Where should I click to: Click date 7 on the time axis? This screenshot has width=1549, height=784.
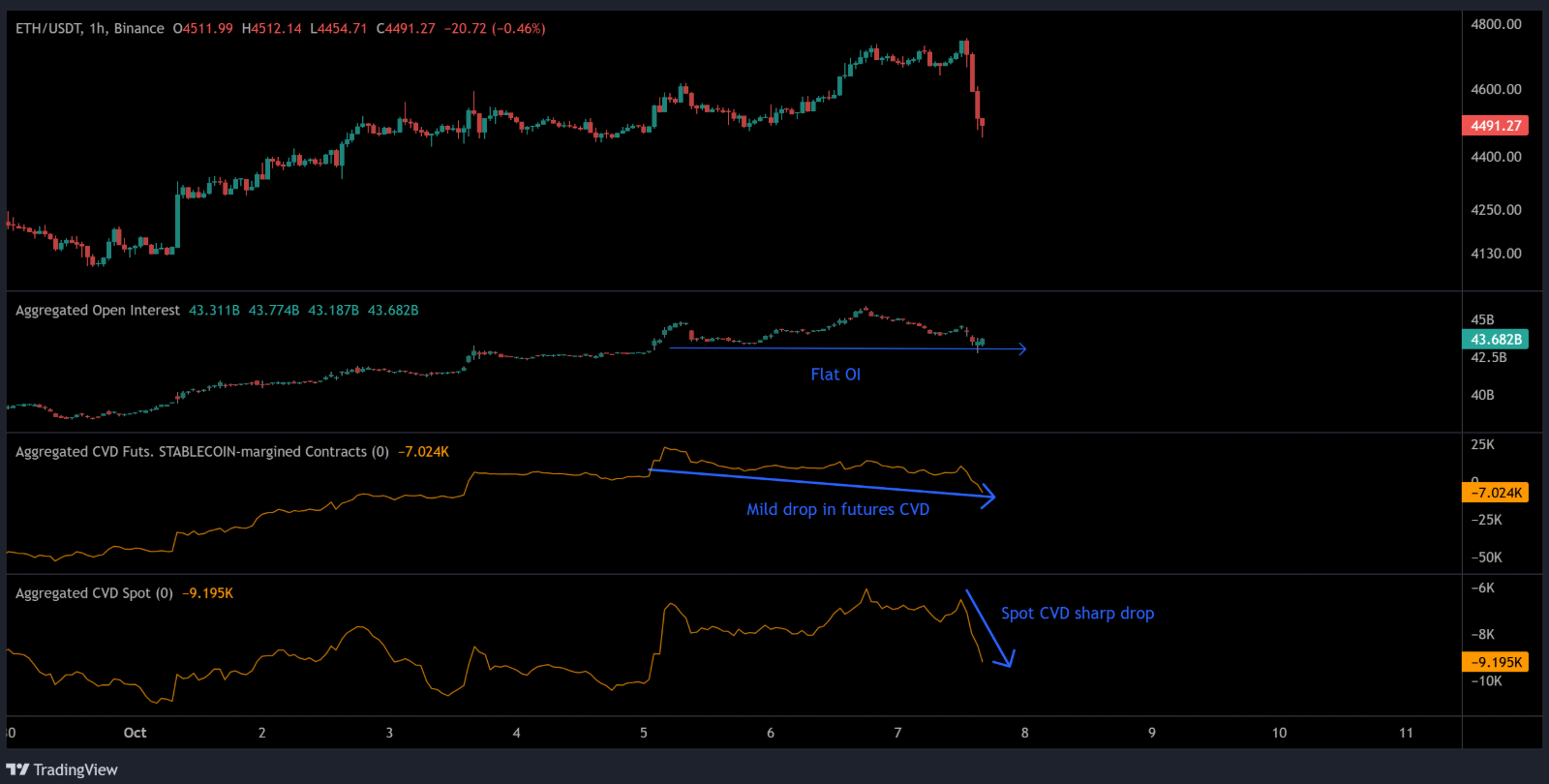pos(897,733)
